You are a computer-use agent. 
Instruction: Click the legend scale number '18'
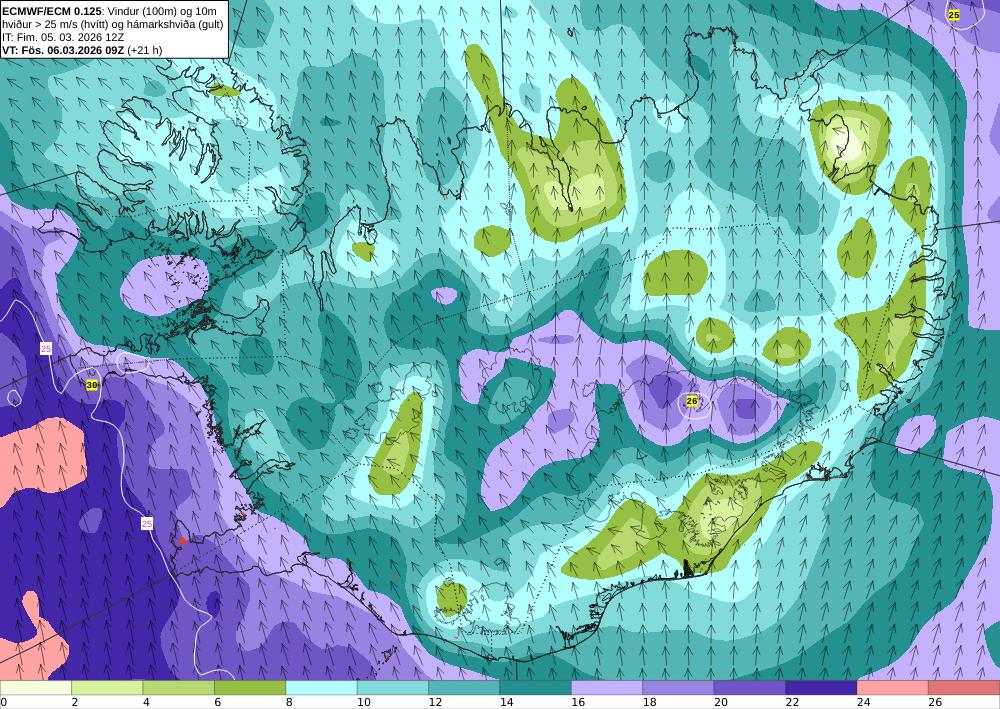[649, 702]
